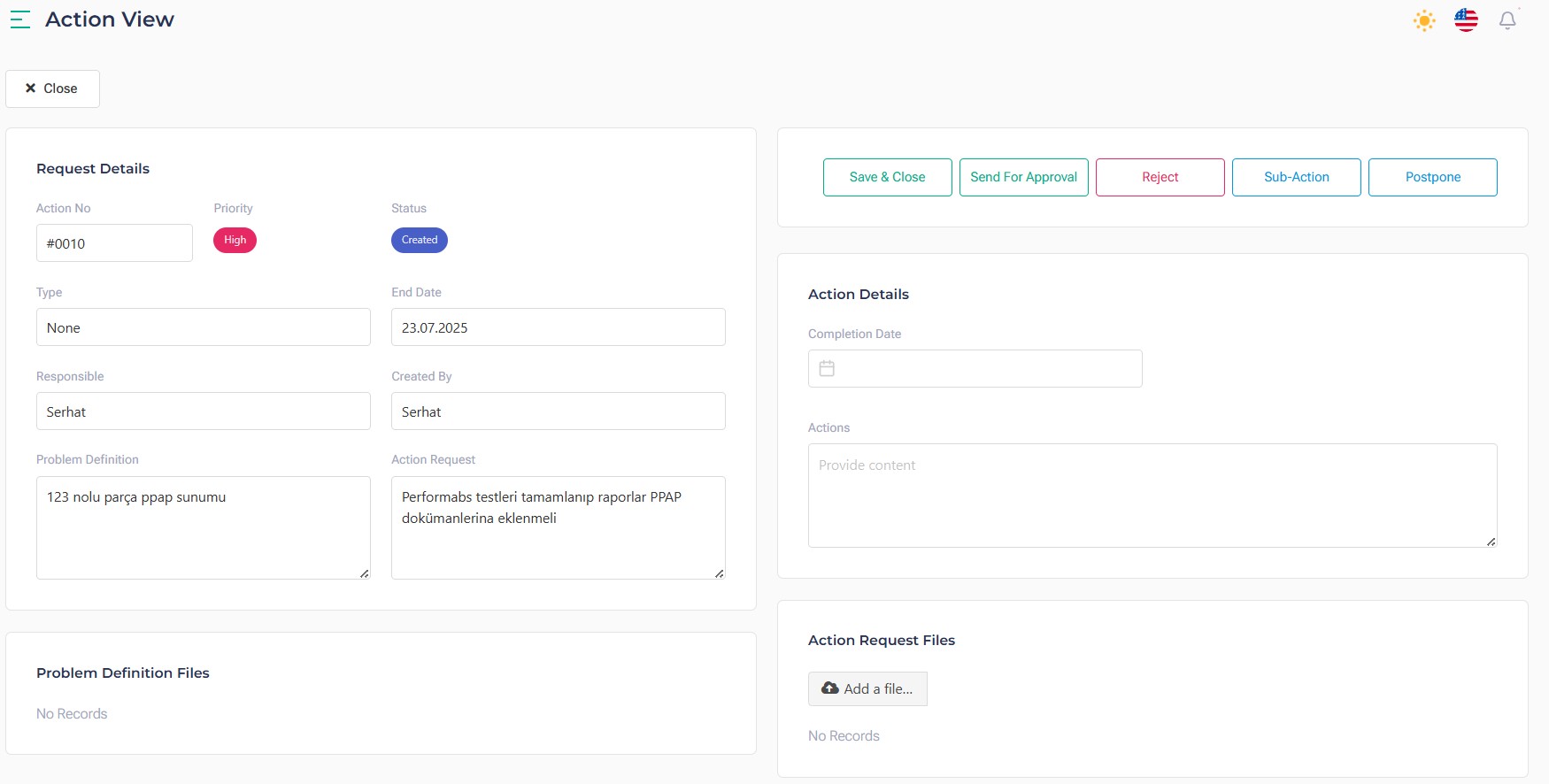Viewport: 1549px width, 784px height.
Task: Click Save & Close
Action: (887, 177)
